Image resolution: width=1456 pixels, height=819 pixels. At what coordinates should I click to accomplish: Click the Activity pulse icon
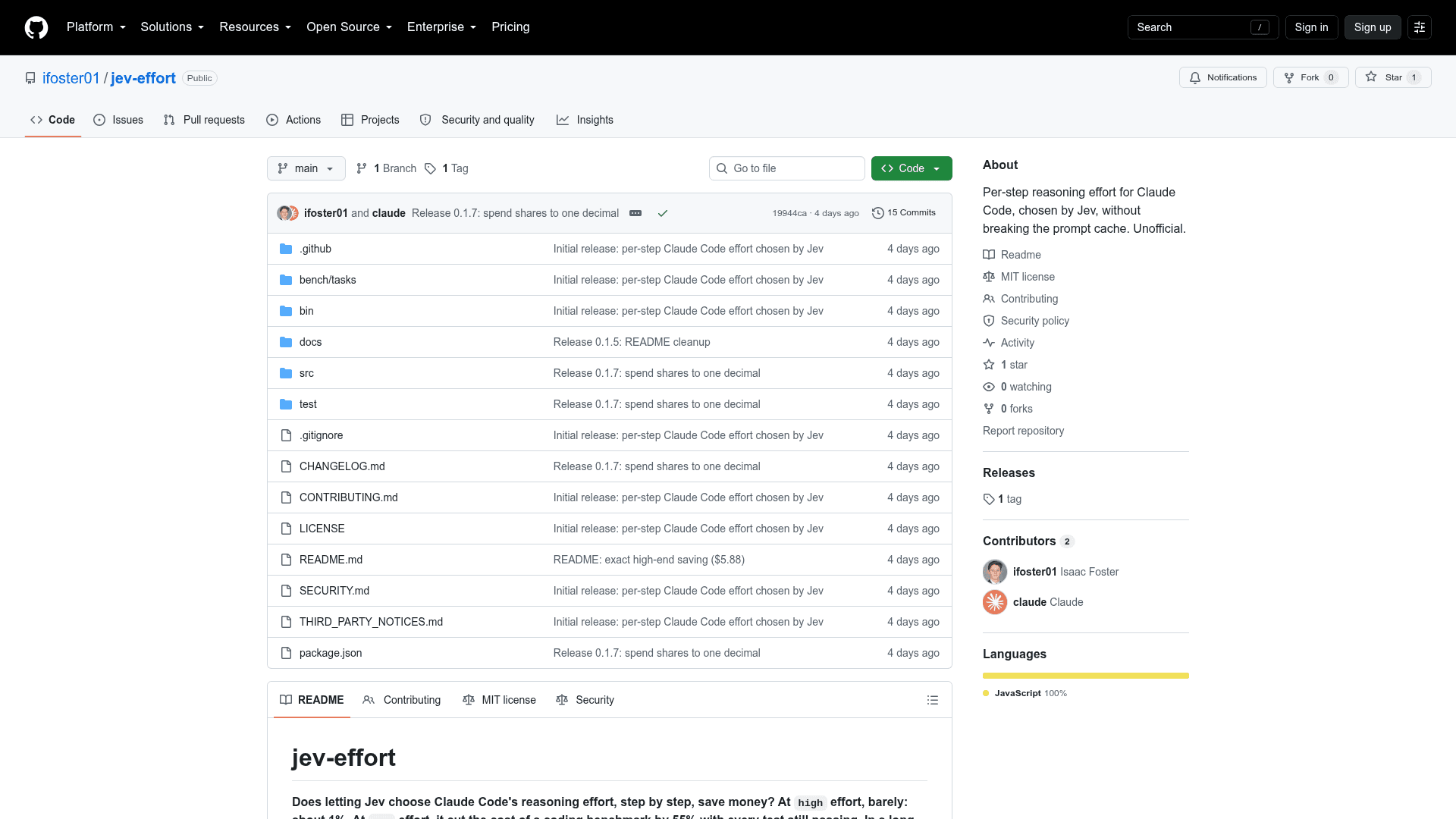tap(989, 343)
